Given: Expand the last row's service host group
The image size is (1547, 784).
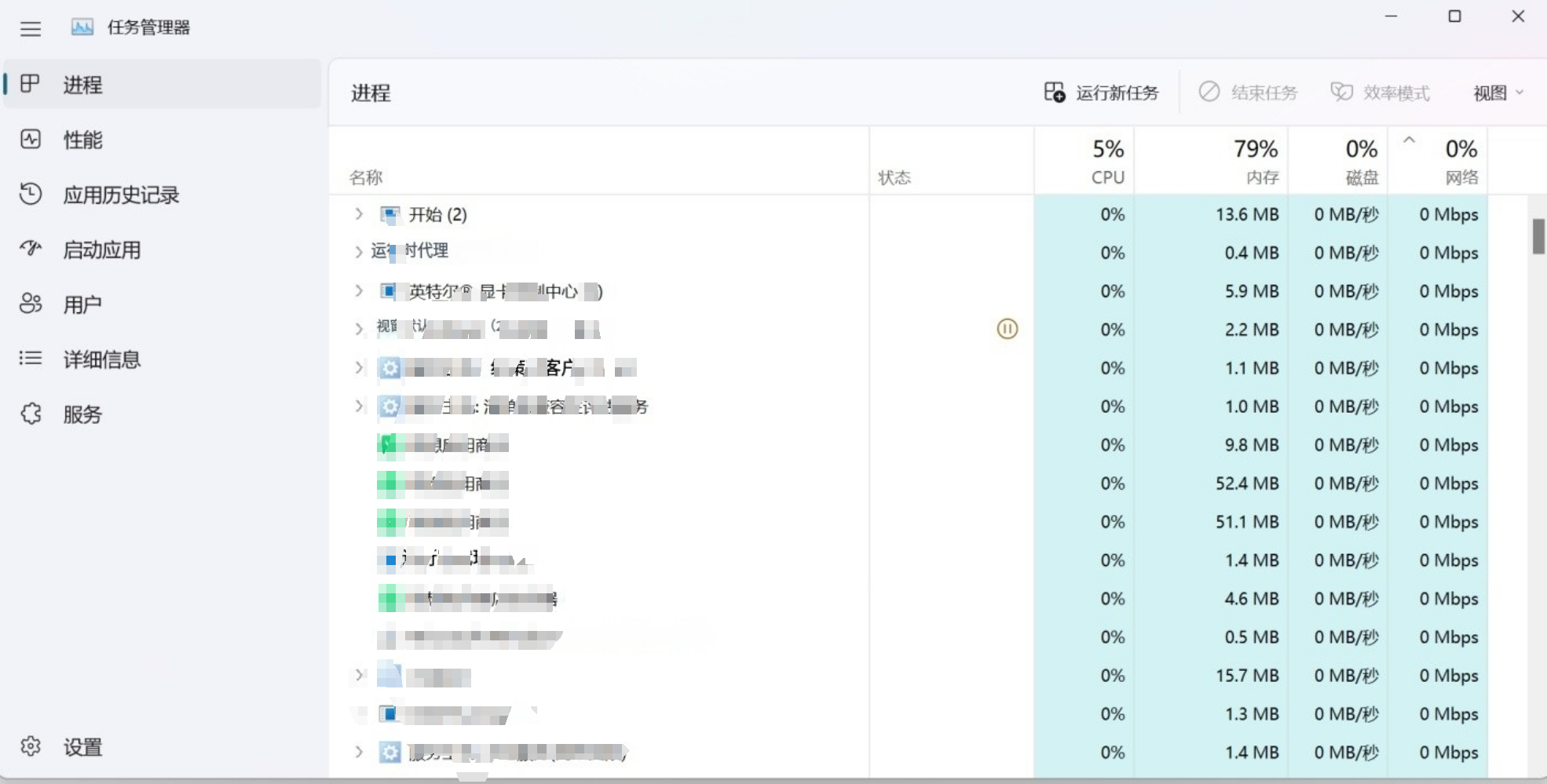Looking at the screenshot, I should (x=359, y=752).
